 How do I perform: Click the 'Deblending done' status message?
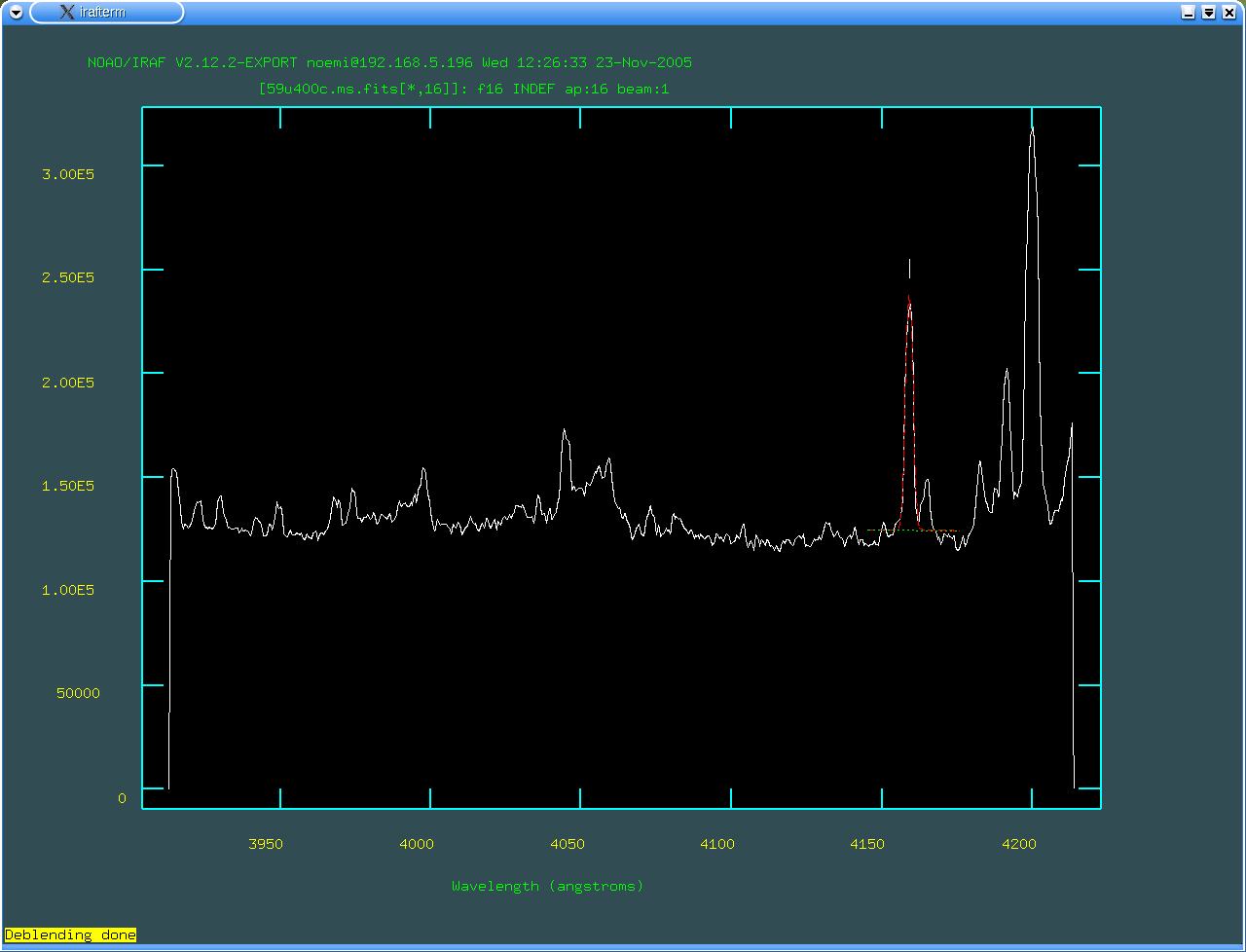coord(70,934)
